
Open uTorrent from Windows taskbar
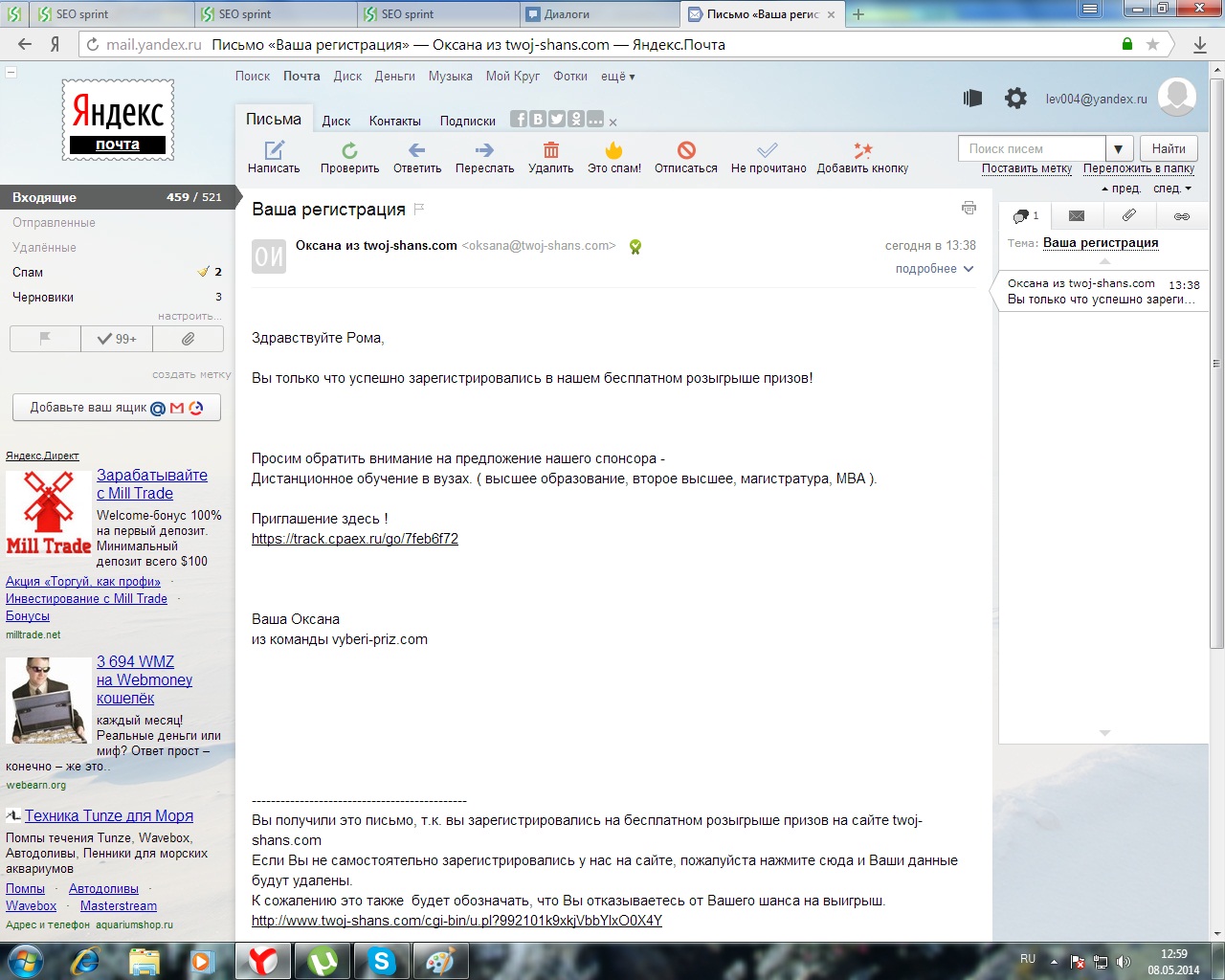[323, 961]
